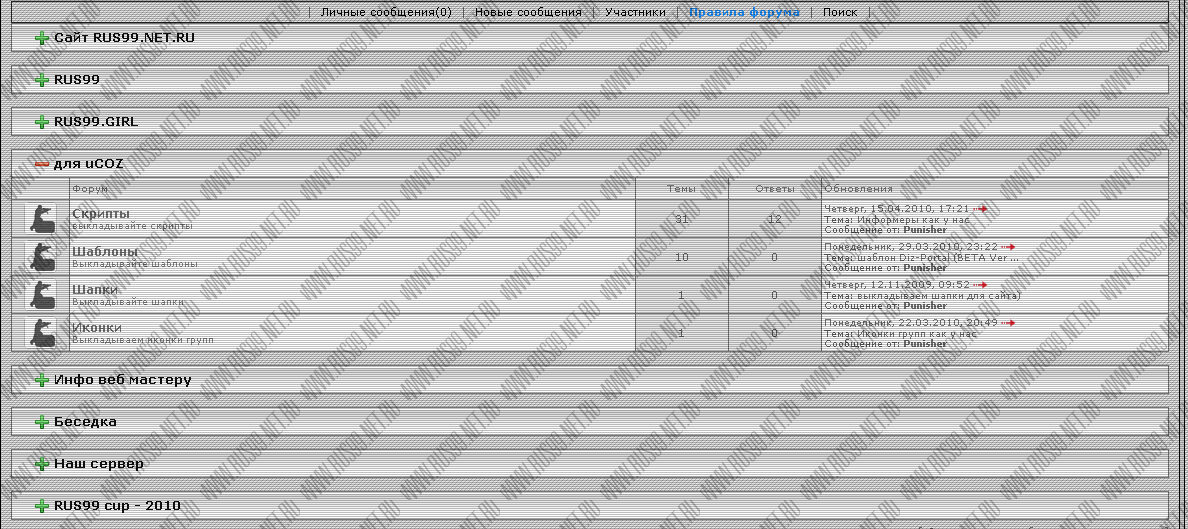Image resolution: width=1188 pixels, height=529 pixels.
Task: Open the Шапки forum link
Action: tap(95, 290)
